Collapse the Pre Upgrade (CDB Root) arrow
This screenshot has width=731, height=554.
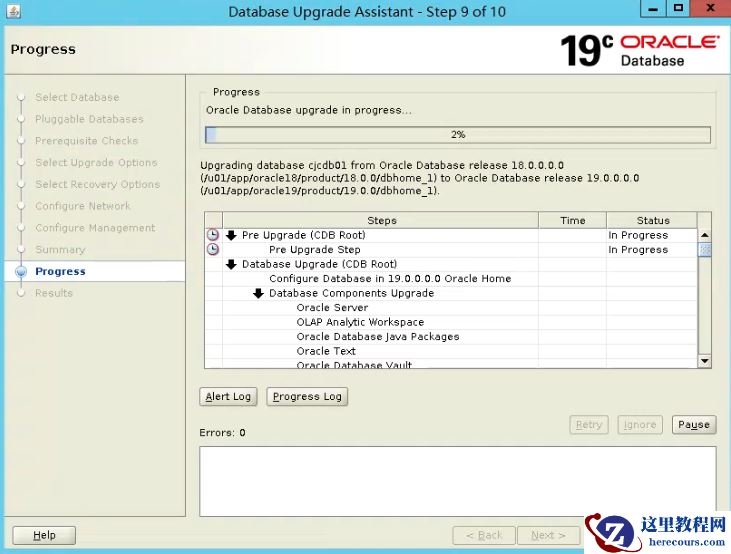(231, 235)
